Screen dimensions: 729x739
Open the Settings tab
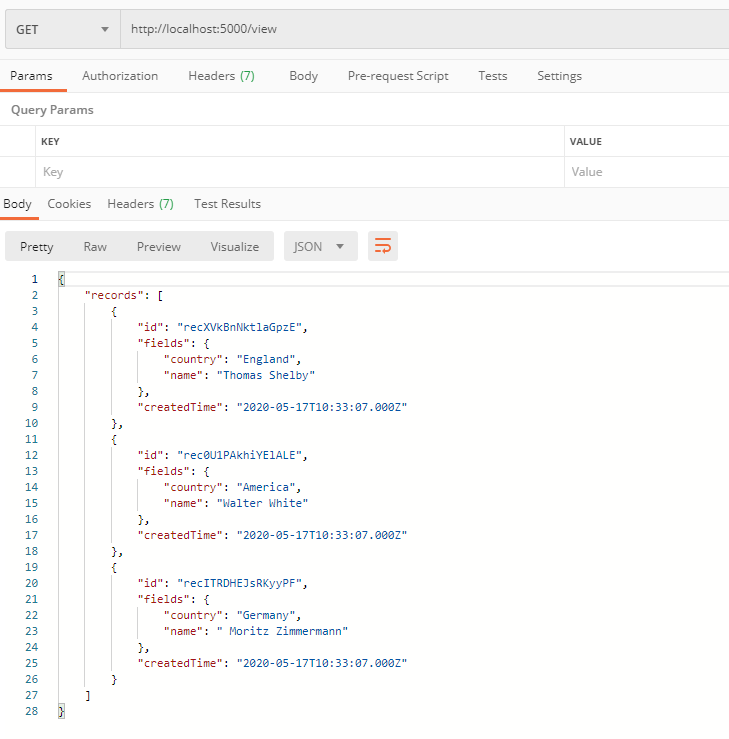pos(559,76)
